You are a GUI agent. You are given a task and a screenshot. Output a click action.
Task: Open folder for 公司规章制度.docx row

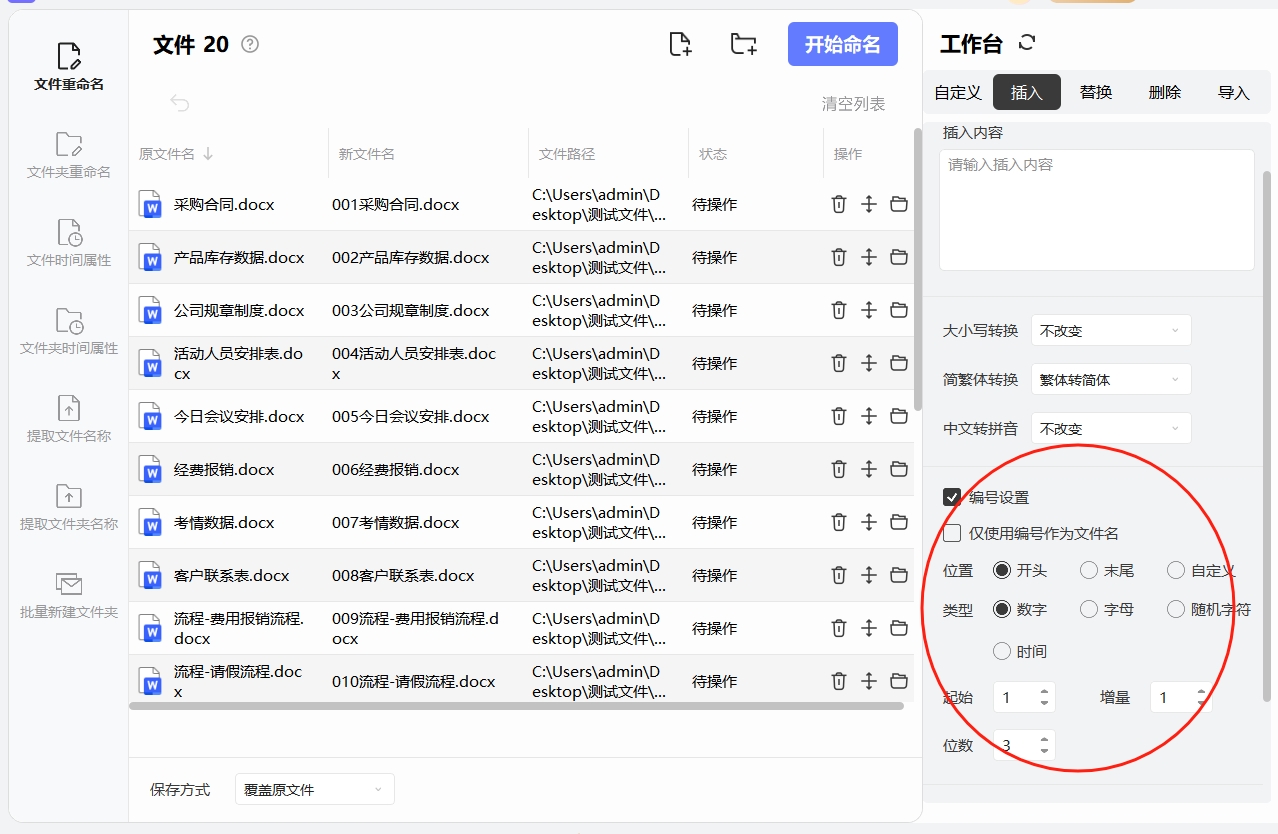899,310
